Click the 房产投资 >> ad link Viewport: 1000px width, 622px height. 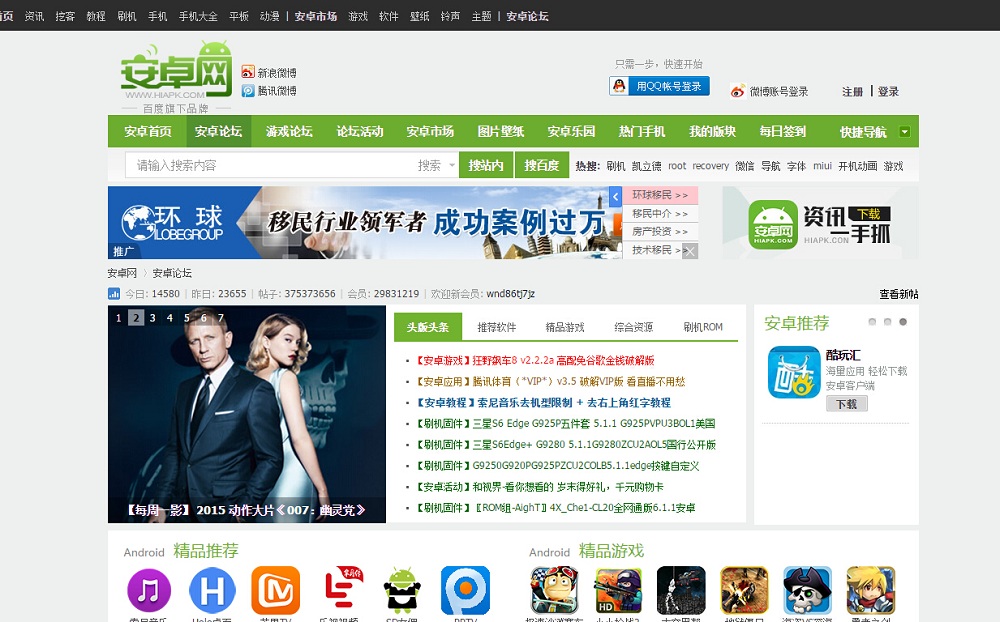[660, 232]
